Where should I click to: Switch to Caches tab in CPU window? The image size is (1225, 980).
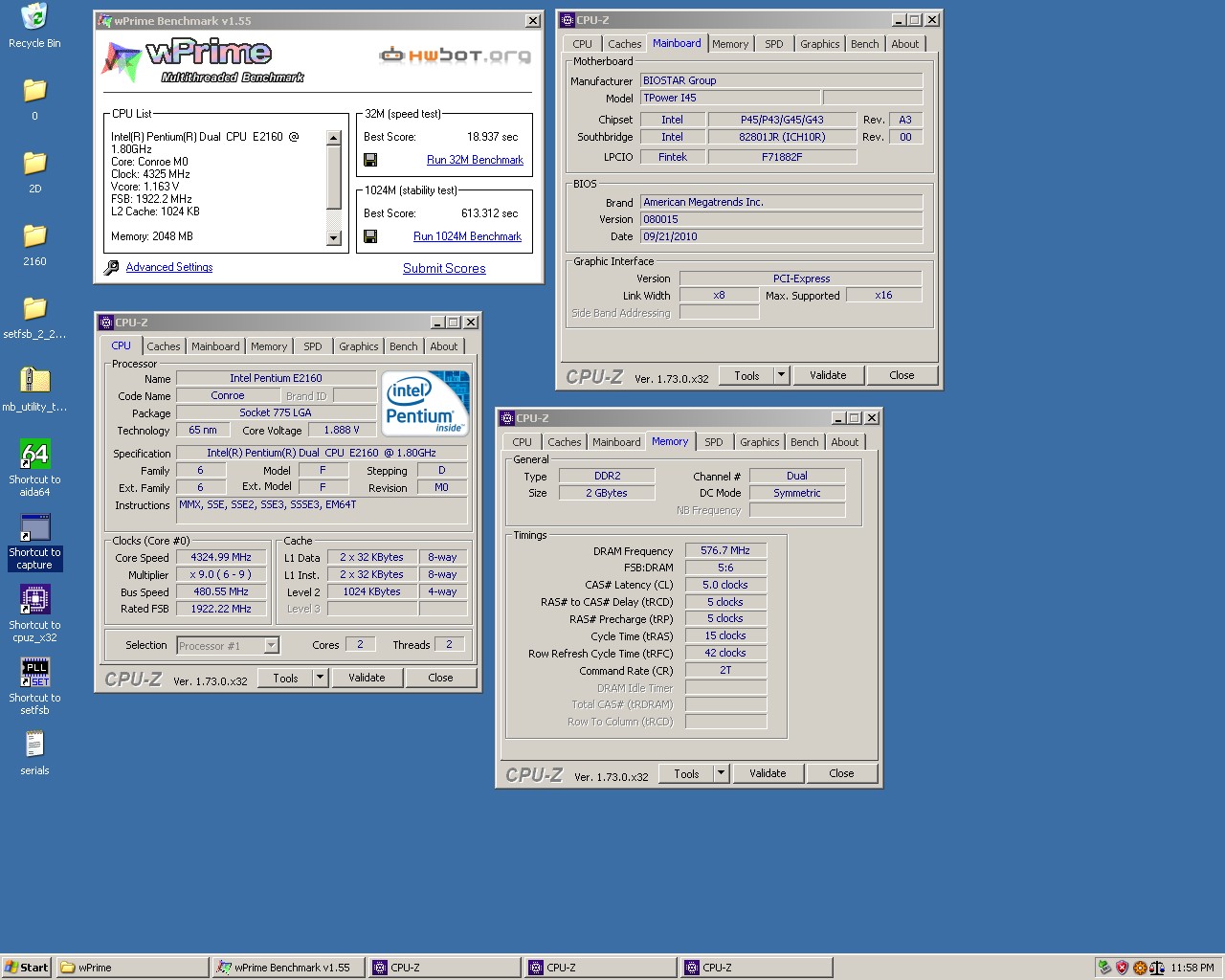[163, 346]
